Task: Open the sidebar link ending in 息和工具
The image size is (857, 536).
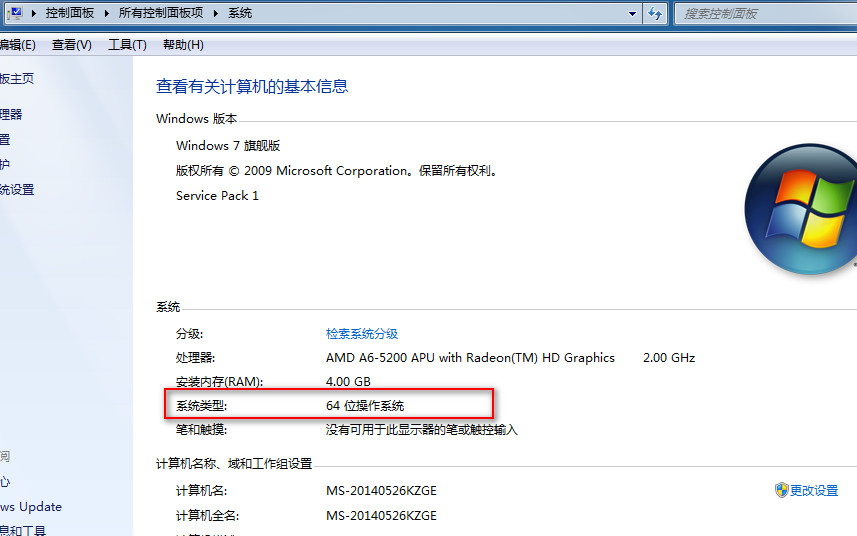Action: click(x=23, y=530)
